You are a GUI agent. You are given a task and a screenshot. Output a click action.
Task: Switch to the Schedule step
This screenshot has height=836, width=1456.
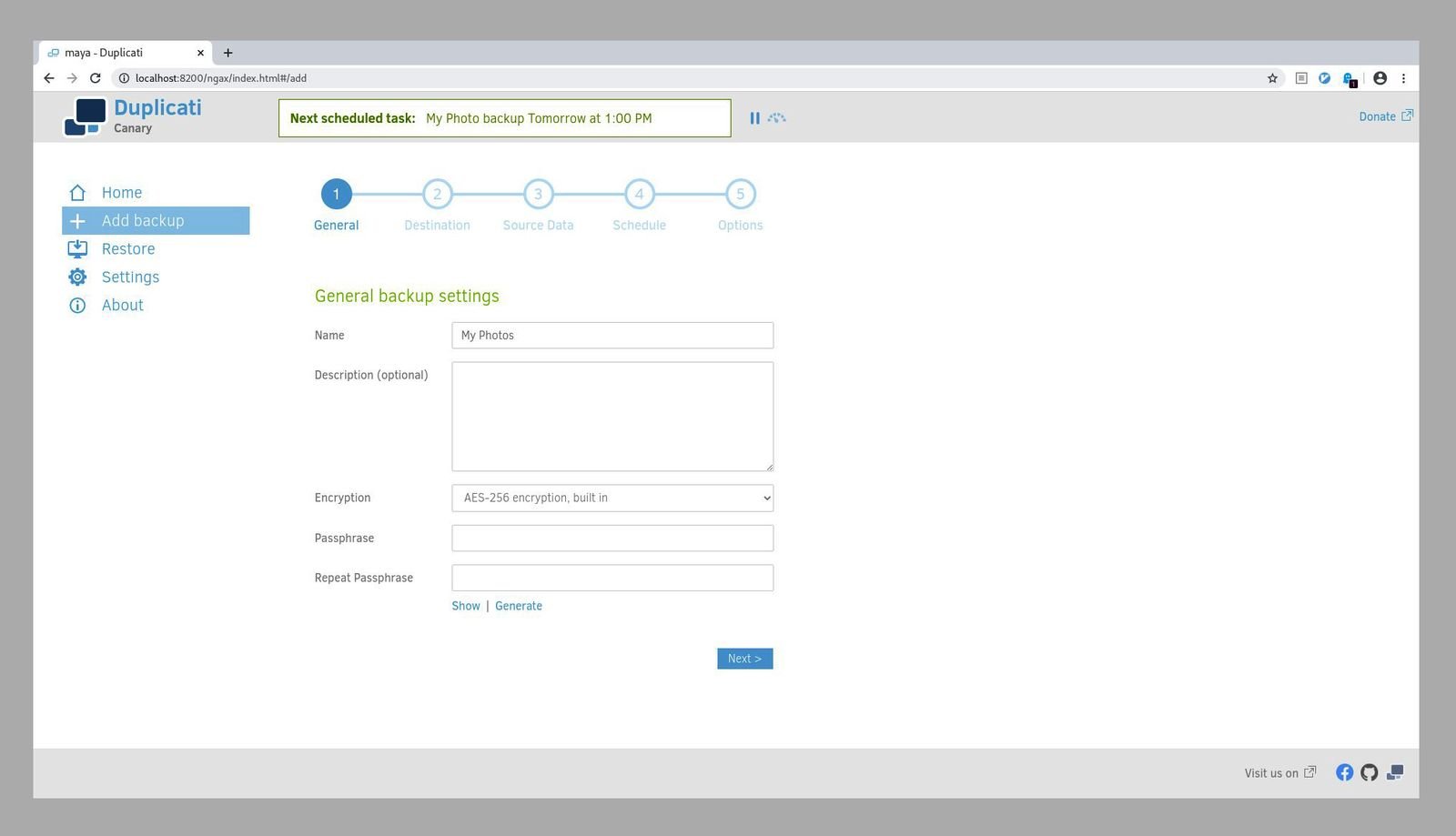point(639,194)
